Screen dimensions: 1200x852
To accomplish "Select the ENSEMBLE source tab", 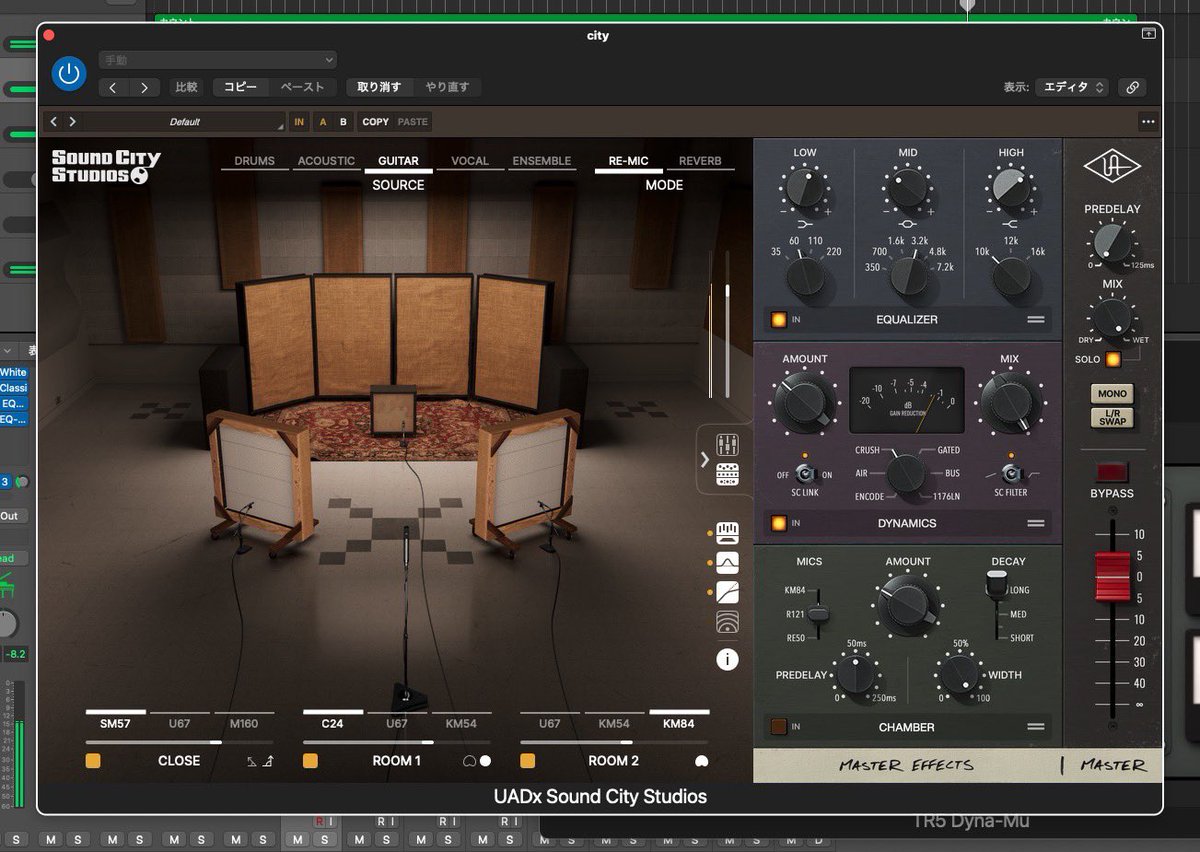I will tap(542, 161).
